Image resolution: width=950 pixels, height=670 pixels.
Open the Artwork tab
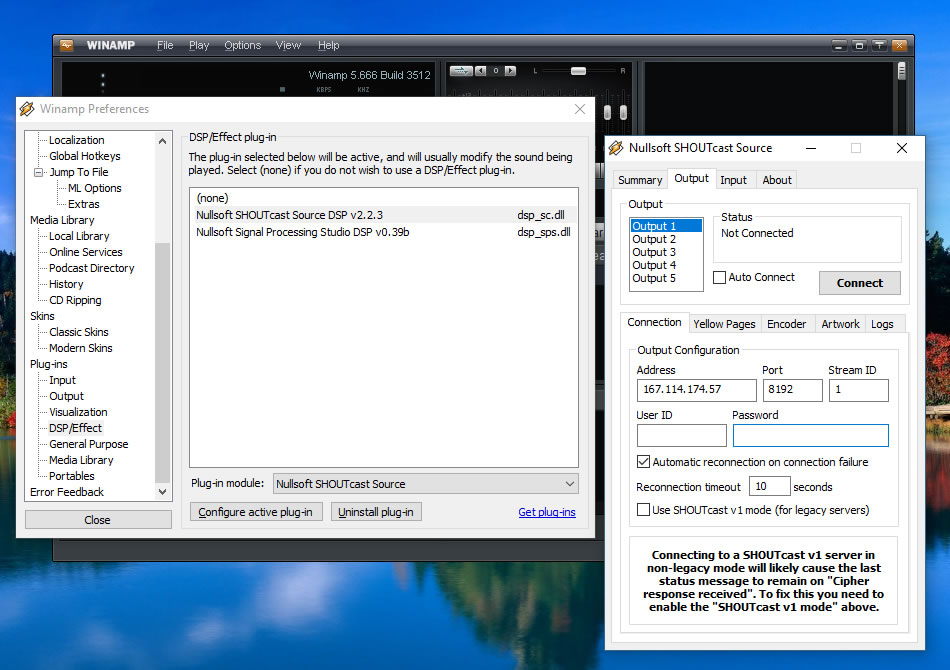[x=840, y=324]
